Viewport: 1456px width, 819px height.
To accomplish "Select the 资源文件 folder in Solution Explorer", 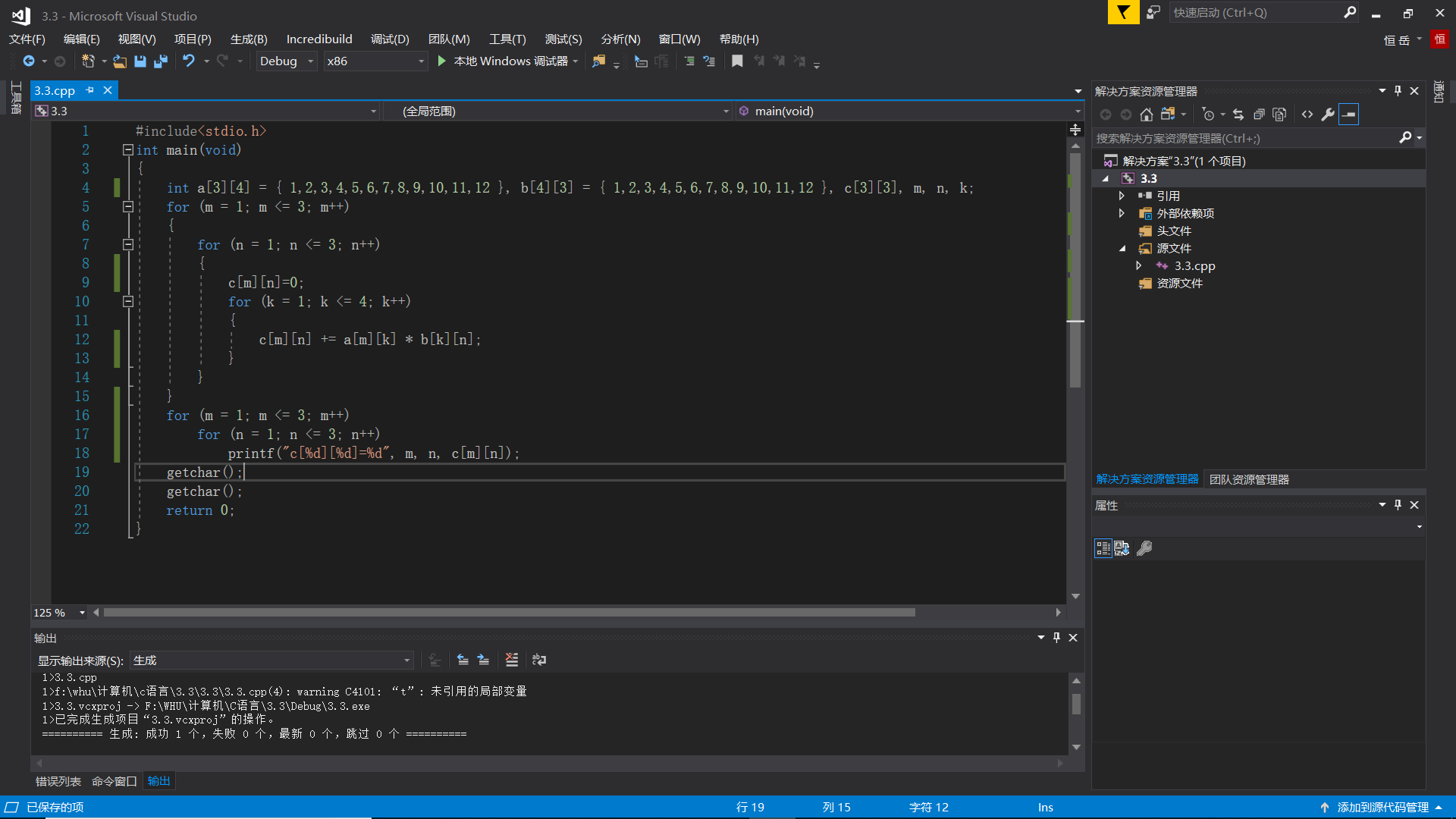I will [x=1179, y=283].
